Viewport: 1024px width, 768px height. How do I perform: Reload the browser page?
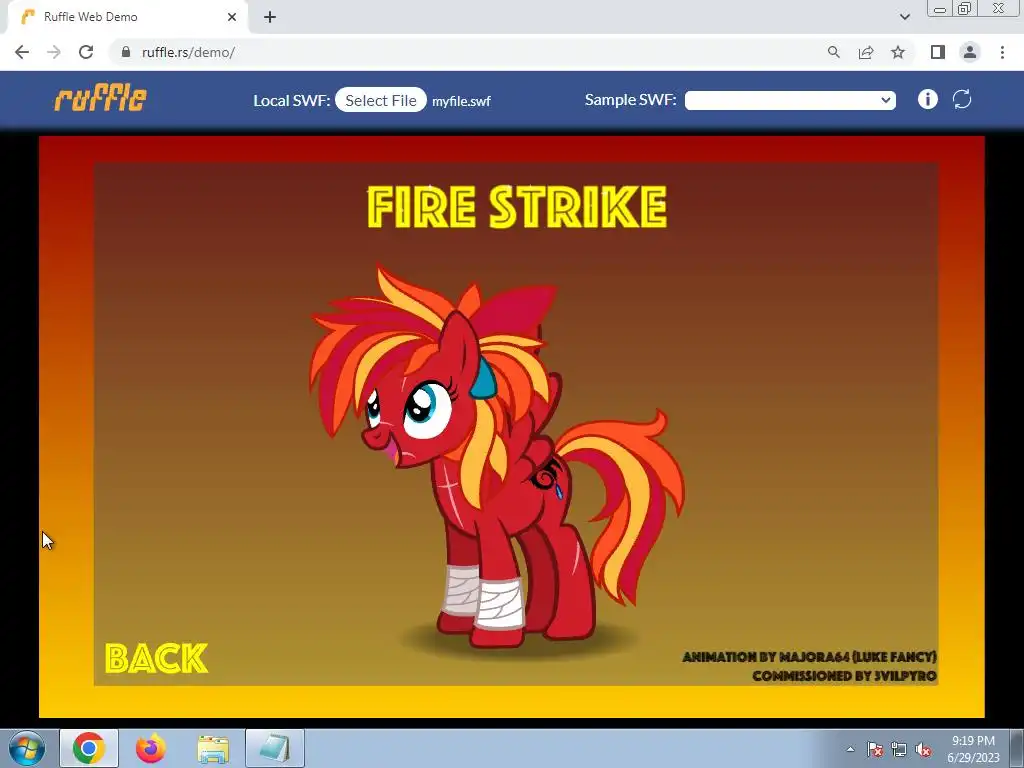click(x=86, y=52)
